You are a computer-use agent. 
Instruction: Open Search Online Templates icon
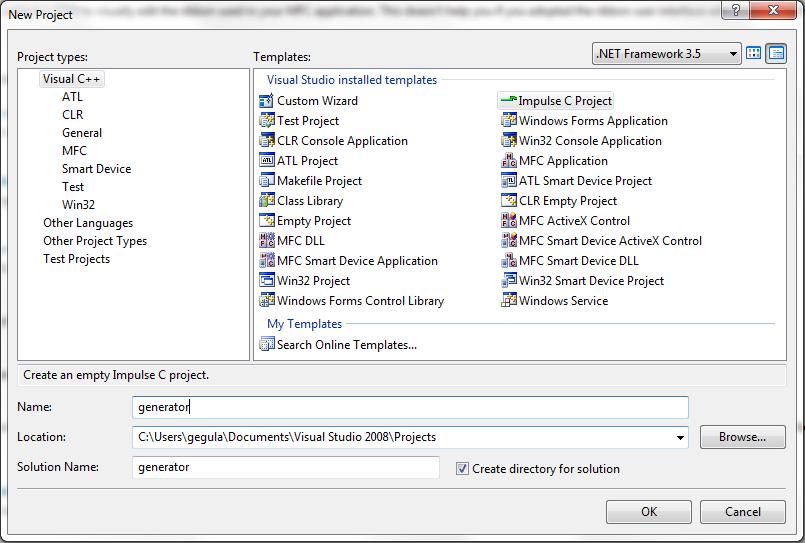pyautogui.click(x=266, y=344)
